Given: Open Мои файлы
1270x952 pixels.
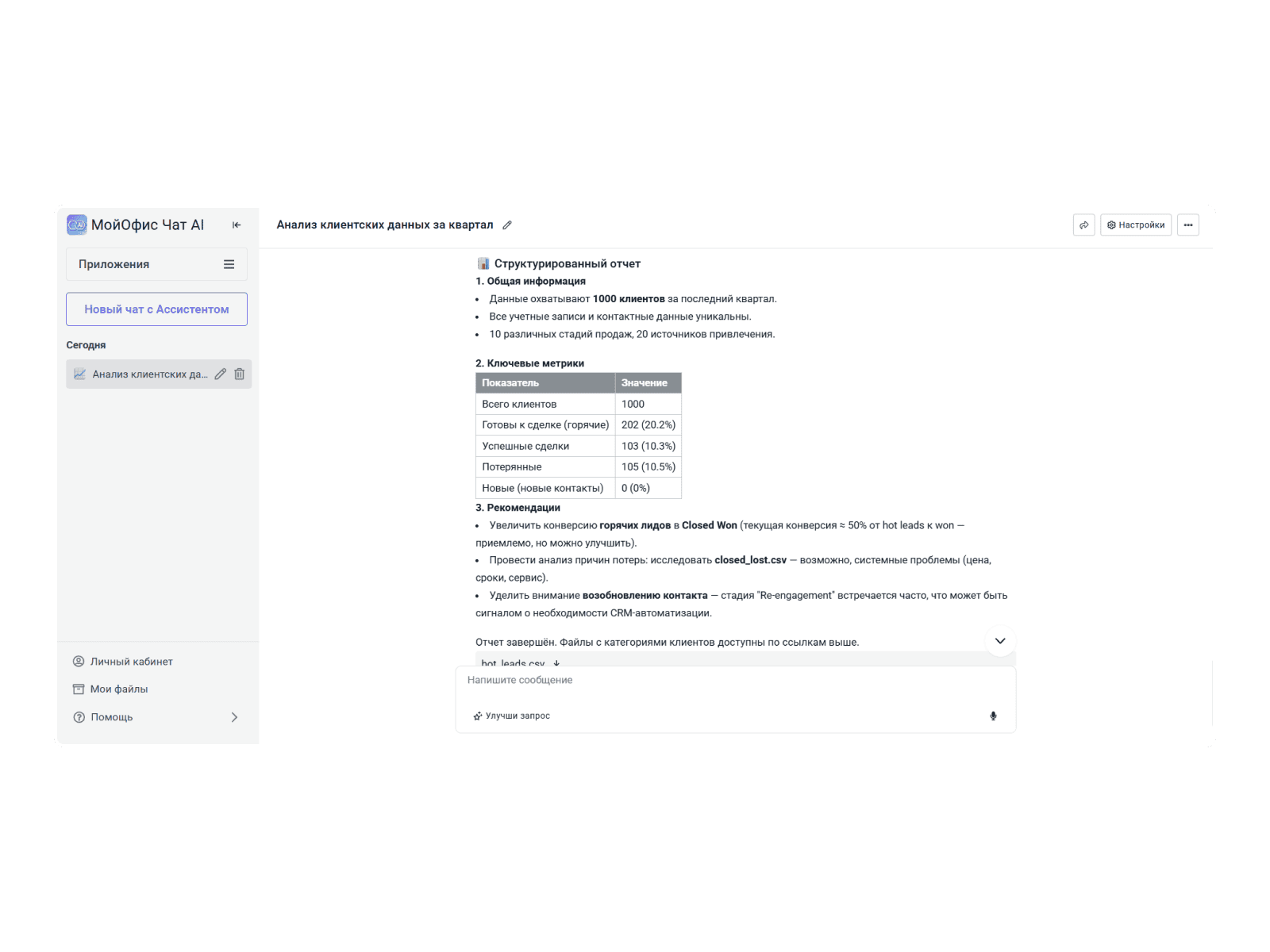Looking at the screenshot, I should tap(119, 689).
